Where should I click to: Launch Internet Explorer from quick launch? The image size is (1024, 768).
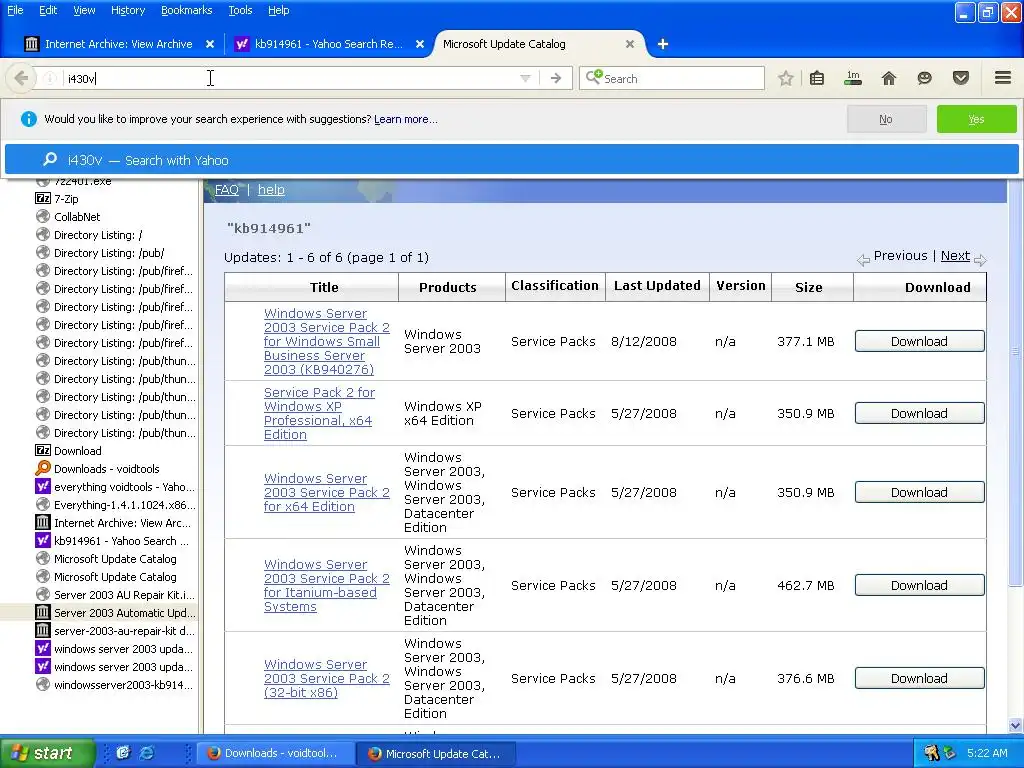(x=148, y=753)
